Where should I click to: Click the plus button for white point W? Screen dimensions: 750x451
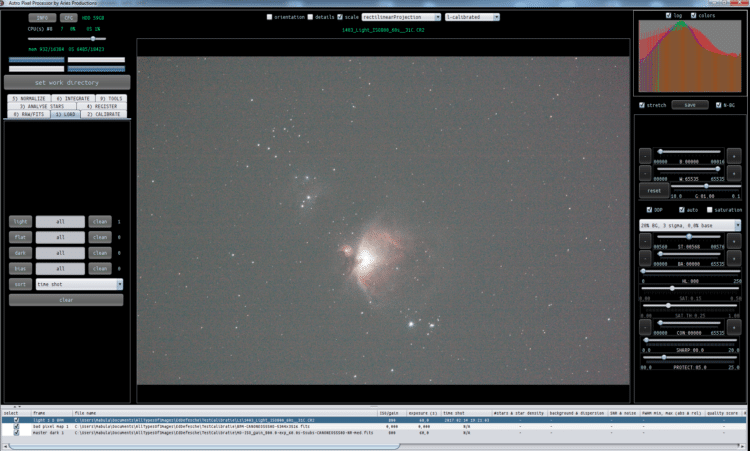click(x=734, y=173)
